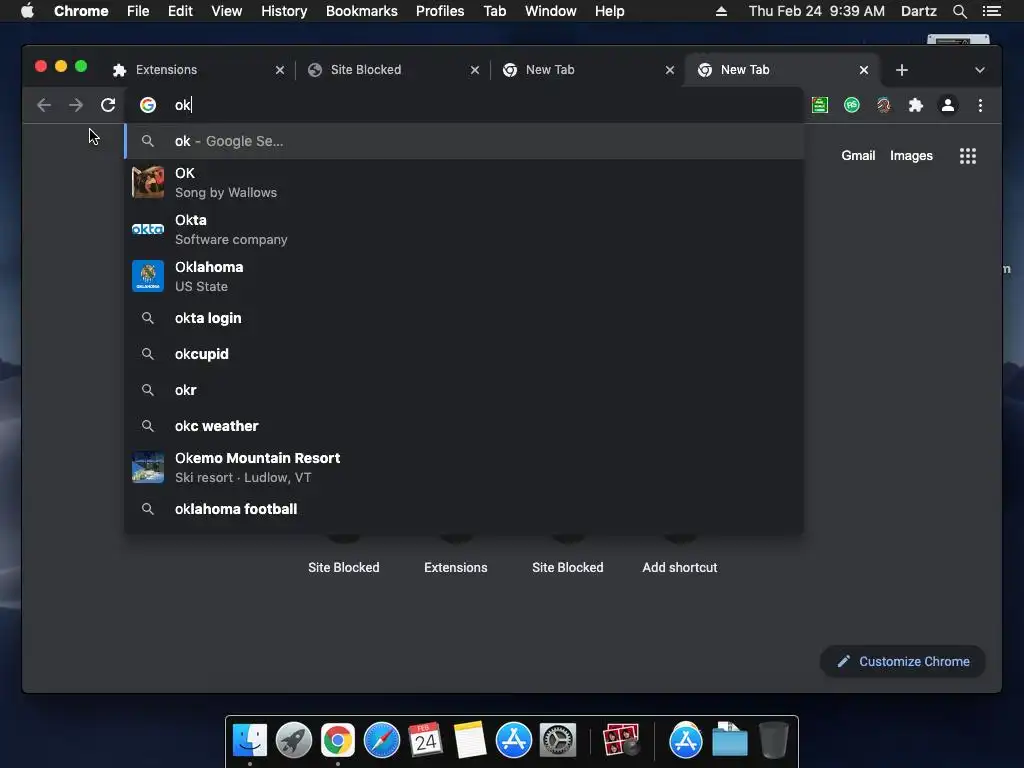
Task: Open the profile avatar menu
Action: click(x=948, y=105)
